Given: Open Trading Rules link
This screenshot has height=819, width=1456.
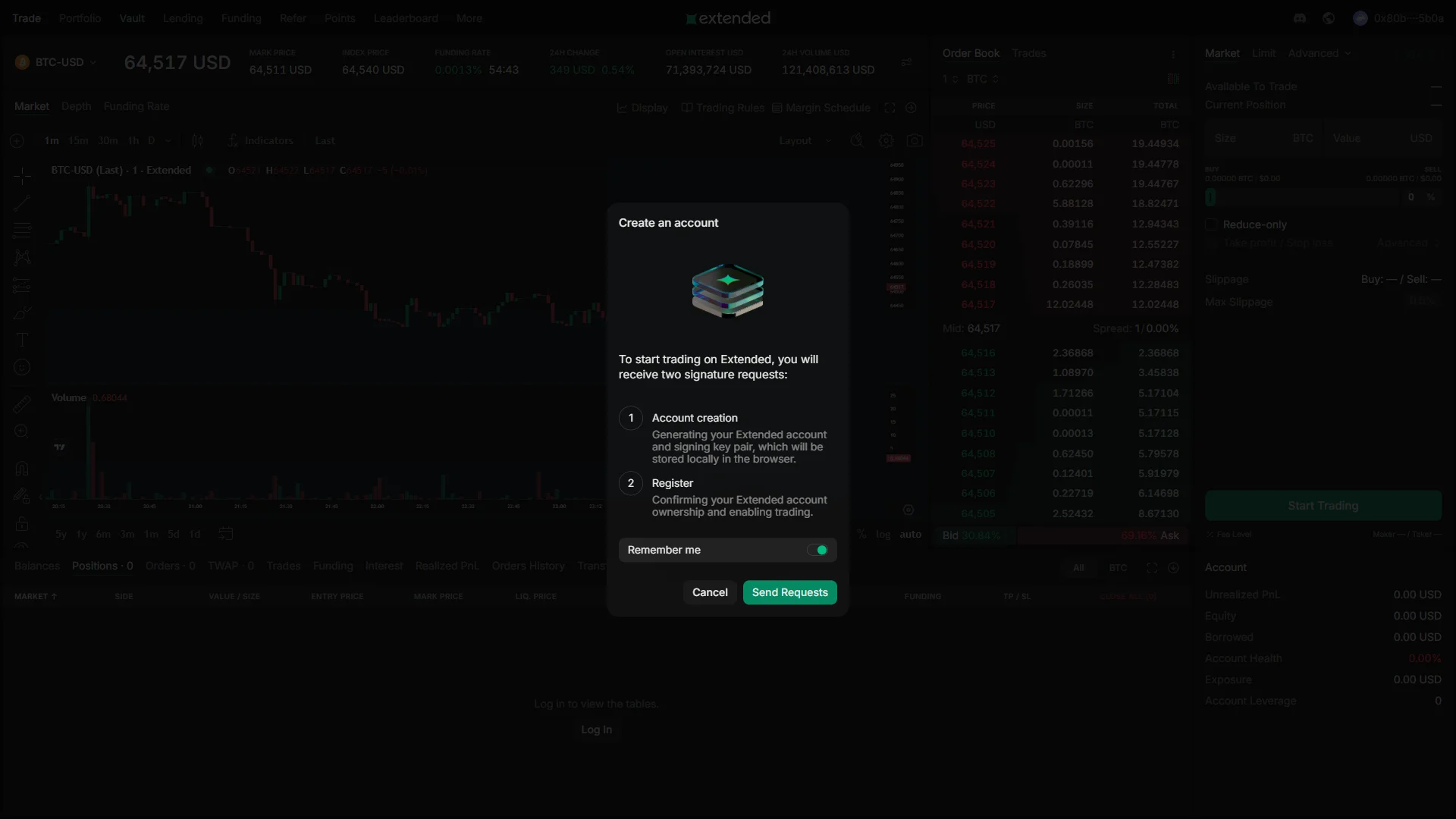Looking at the screenshot, I should point(723,108).
